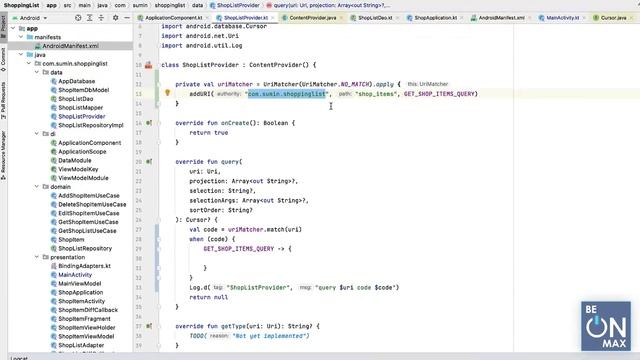The image size is (640, 360).
Task: Open the Logcat tool window
Action: click(19, 358)
